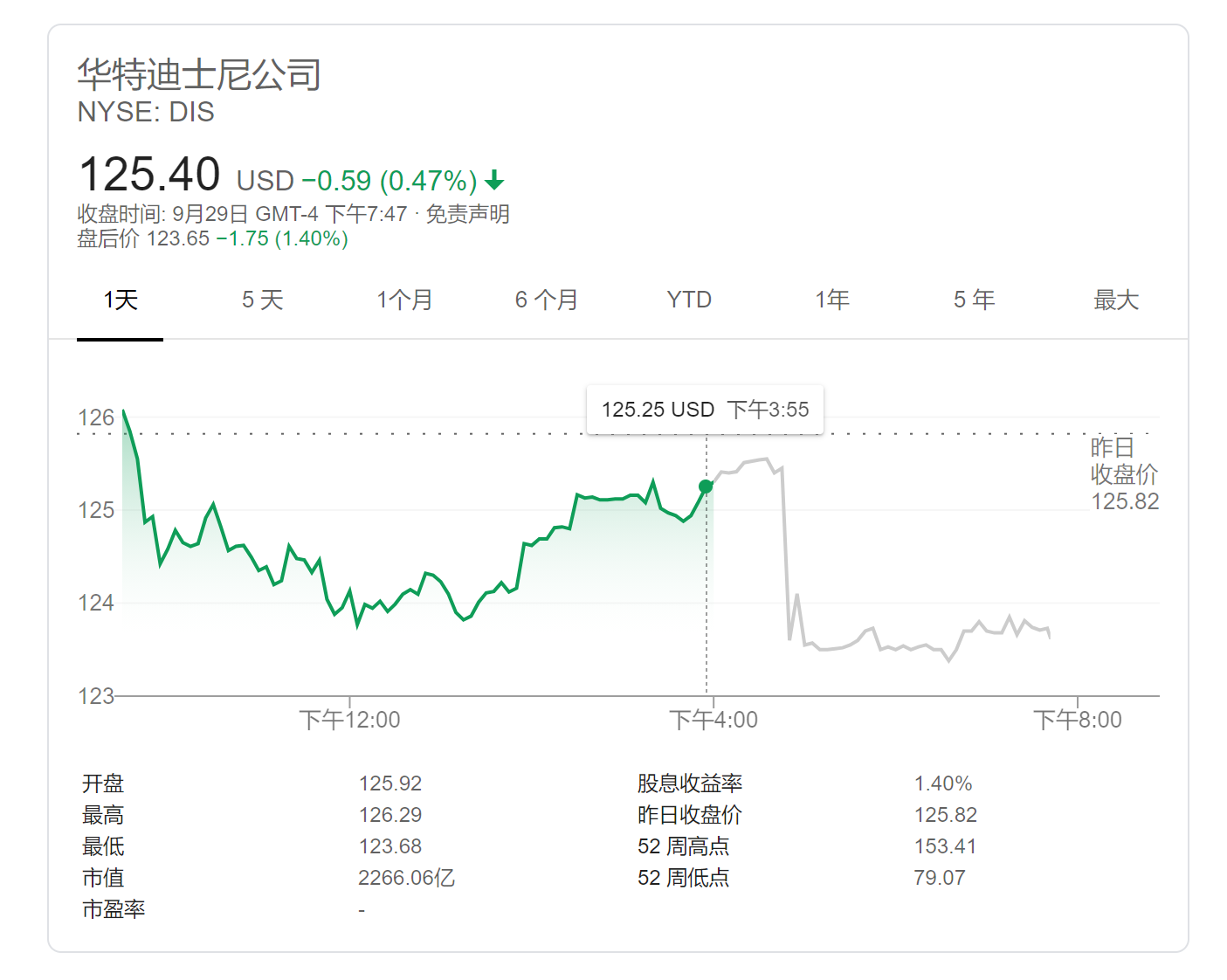
Task: Select the 1天 time range tab
Action: click(121, 300)
